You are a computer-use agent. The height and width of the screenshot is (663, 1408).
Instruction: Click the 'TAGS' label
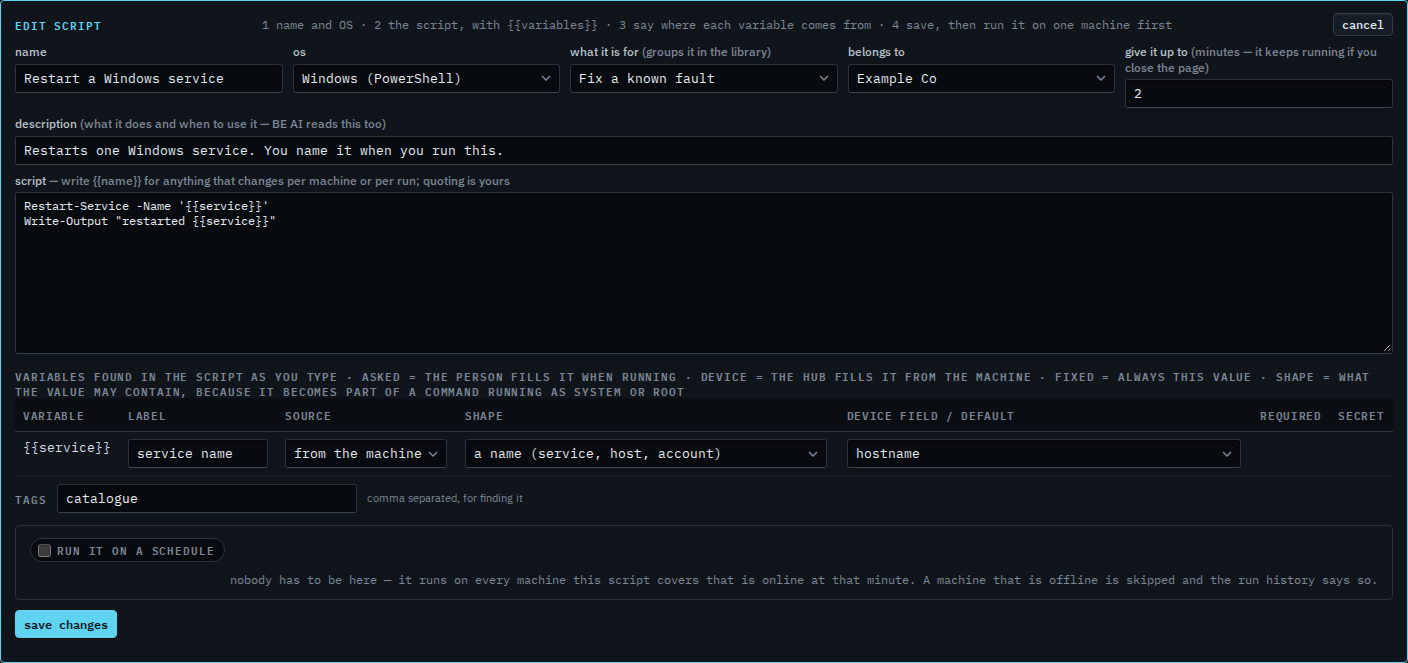pos(31,499)
